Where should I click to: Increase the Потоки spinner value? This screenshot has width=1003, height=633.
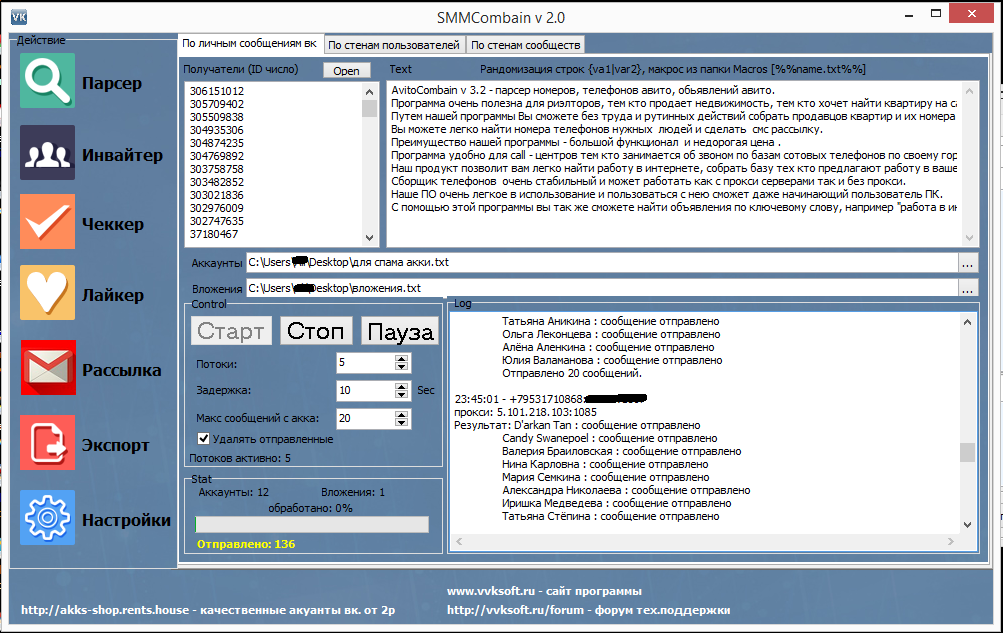pos(401,359)
